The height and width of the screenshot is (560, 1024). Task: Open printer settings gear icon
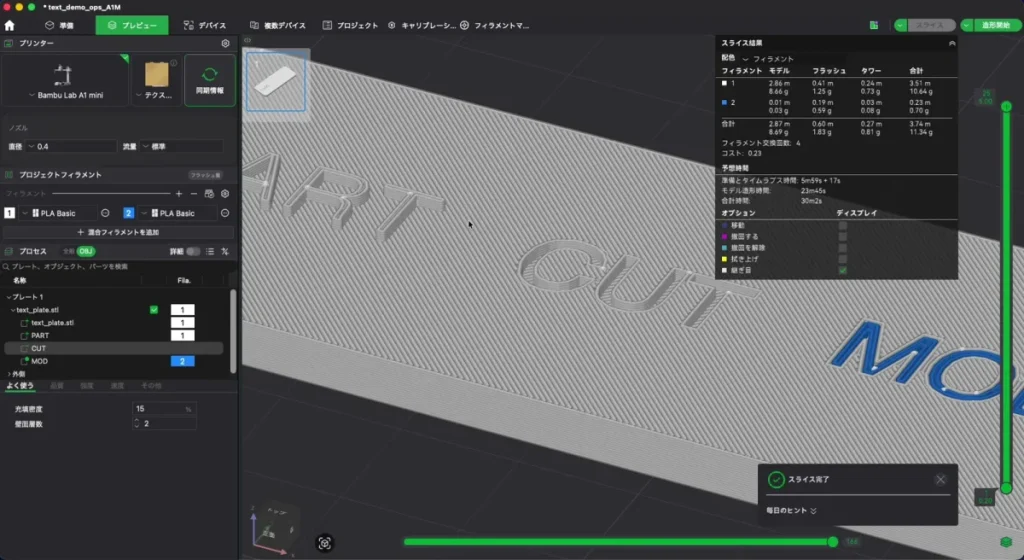tap(225, 43)
